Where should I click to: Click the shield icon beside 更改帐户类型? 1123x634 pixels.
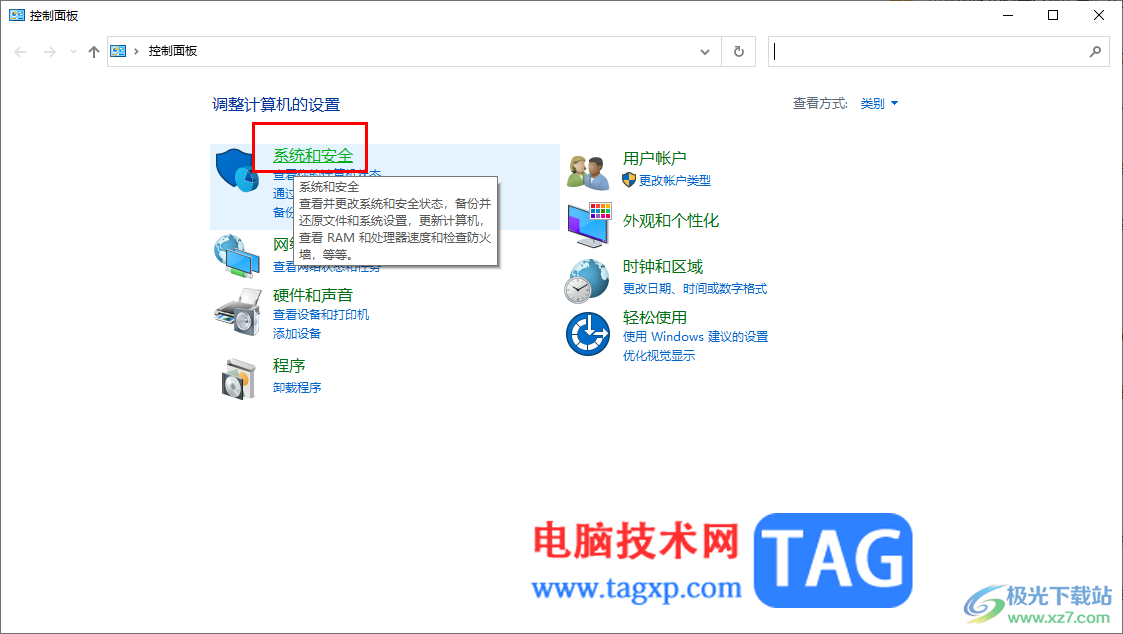pyautogui.click(x=629, y=180)
